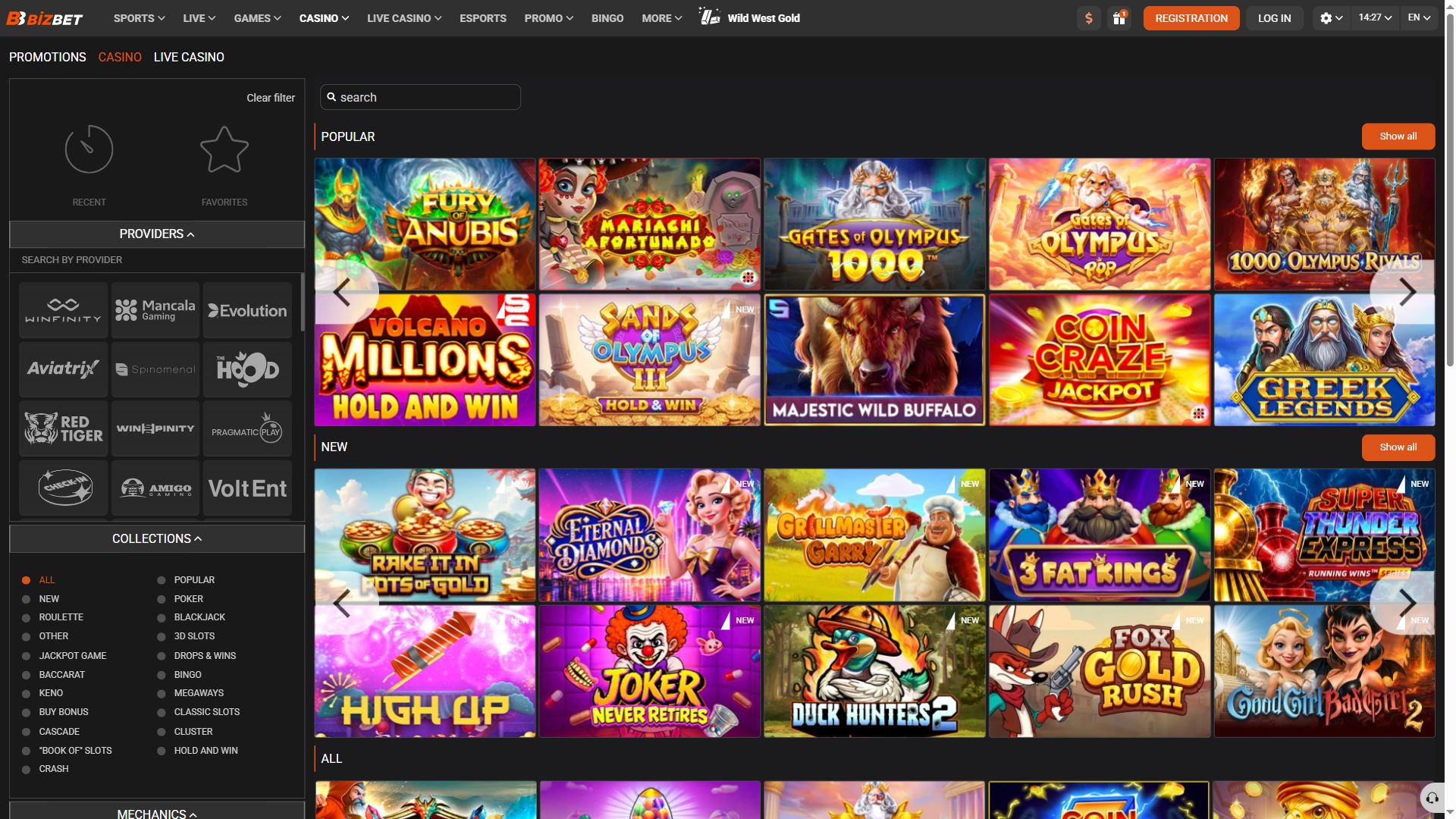
Task: Open the 14:27 time zone dropdown
Action: point(1375,17)
